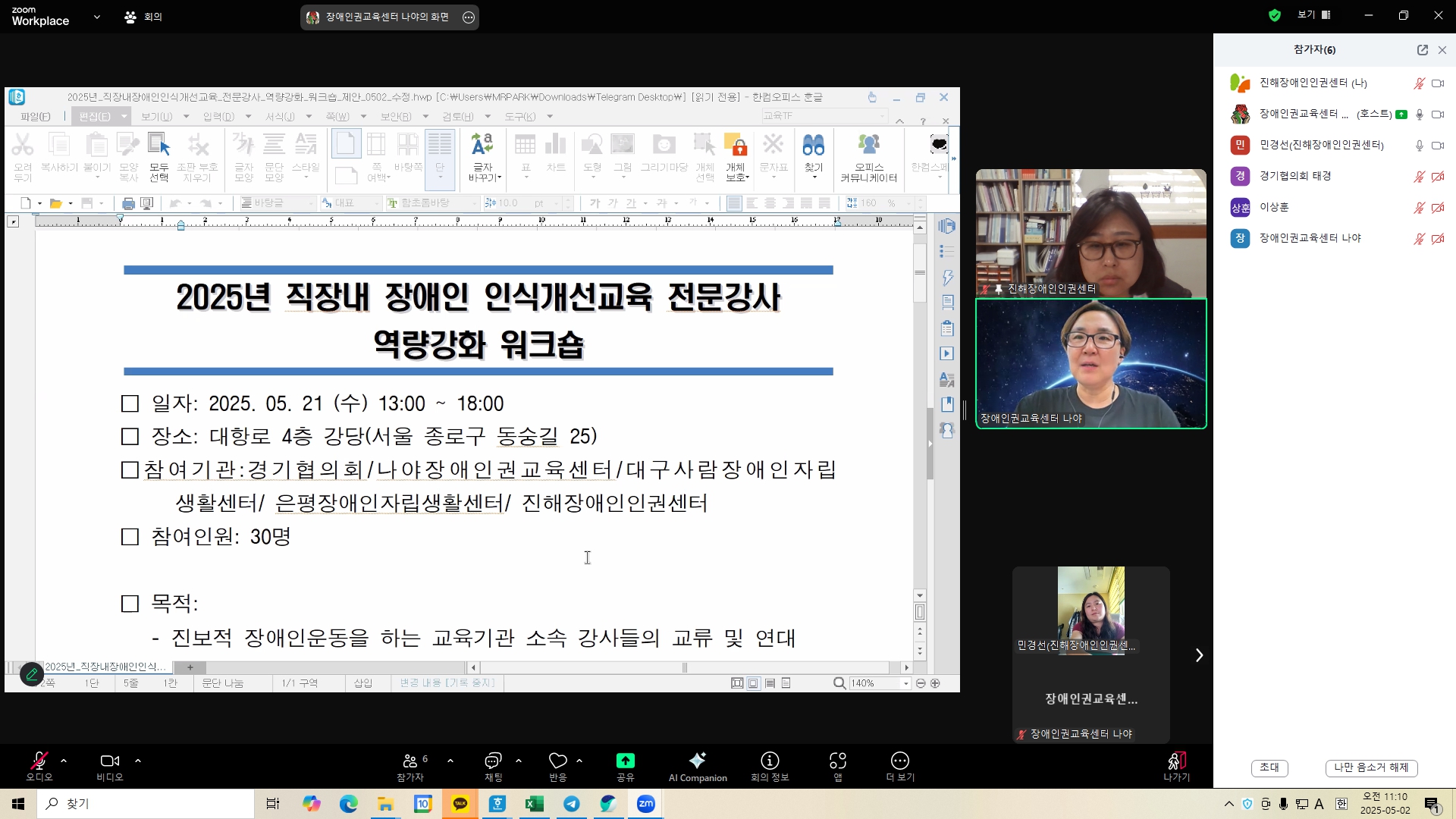Pop out the participants panel

[1423, 50]
